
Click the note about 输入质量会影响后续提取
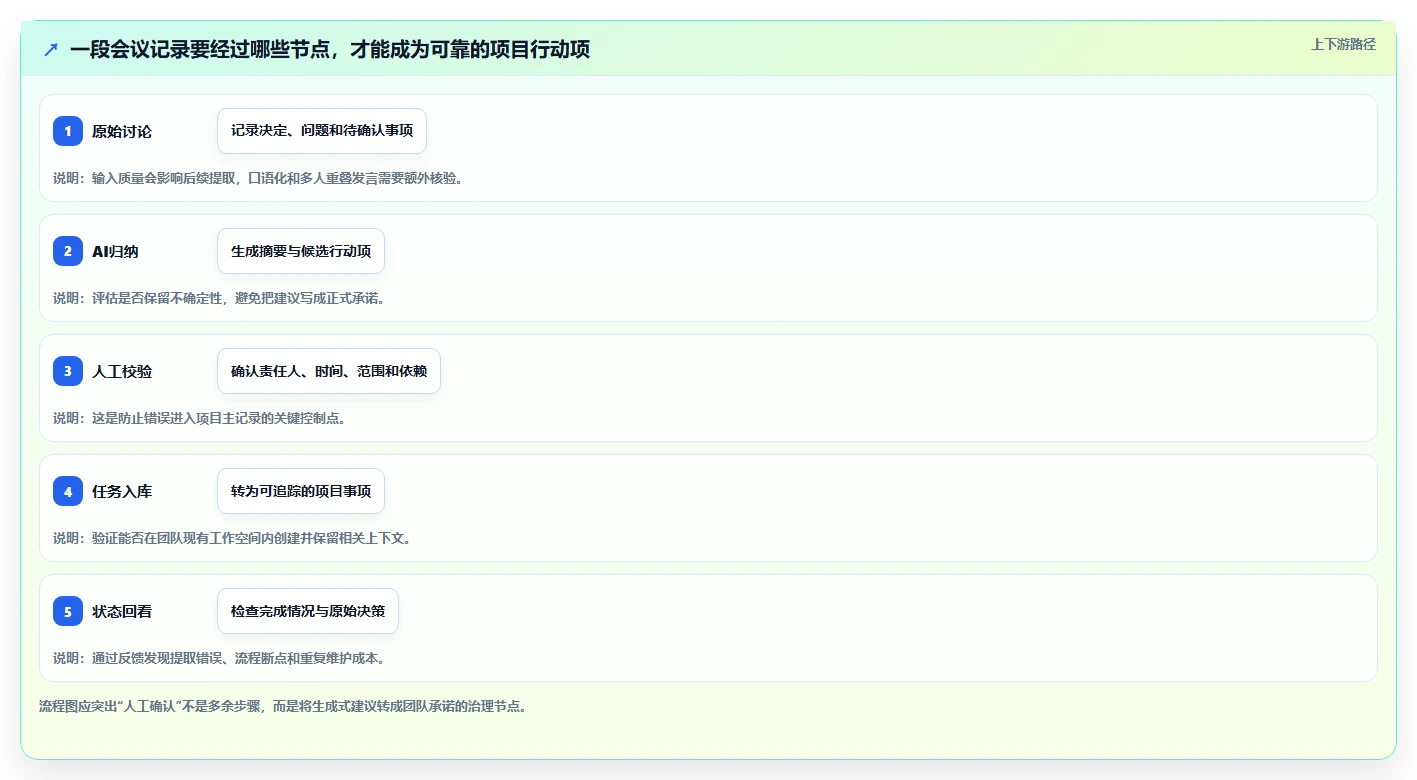point(258,178)
